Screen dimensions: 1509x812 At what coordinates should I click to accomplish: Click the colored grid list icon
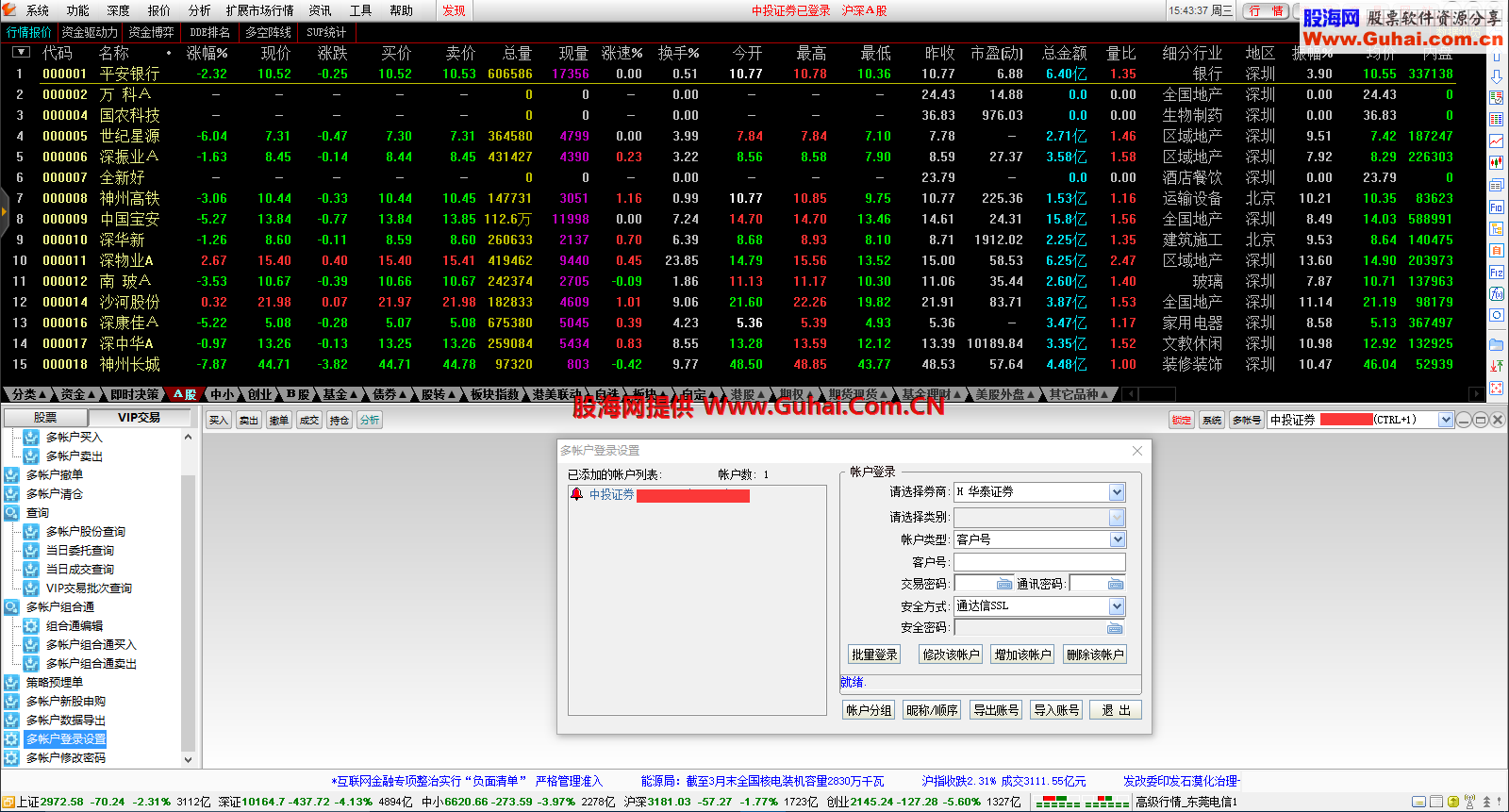[x=1497, y=119]
